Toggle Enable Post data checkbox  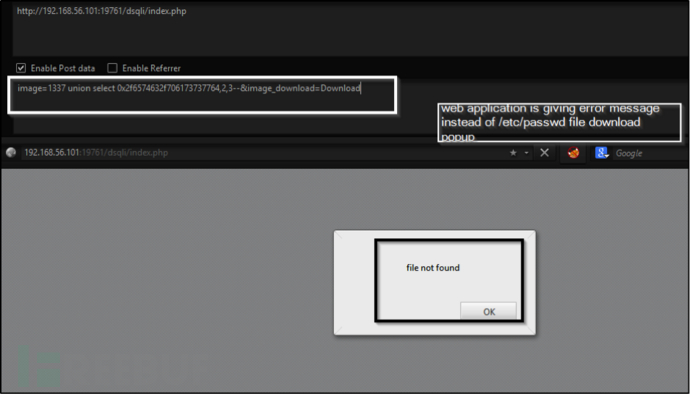(x=21, y=68)
